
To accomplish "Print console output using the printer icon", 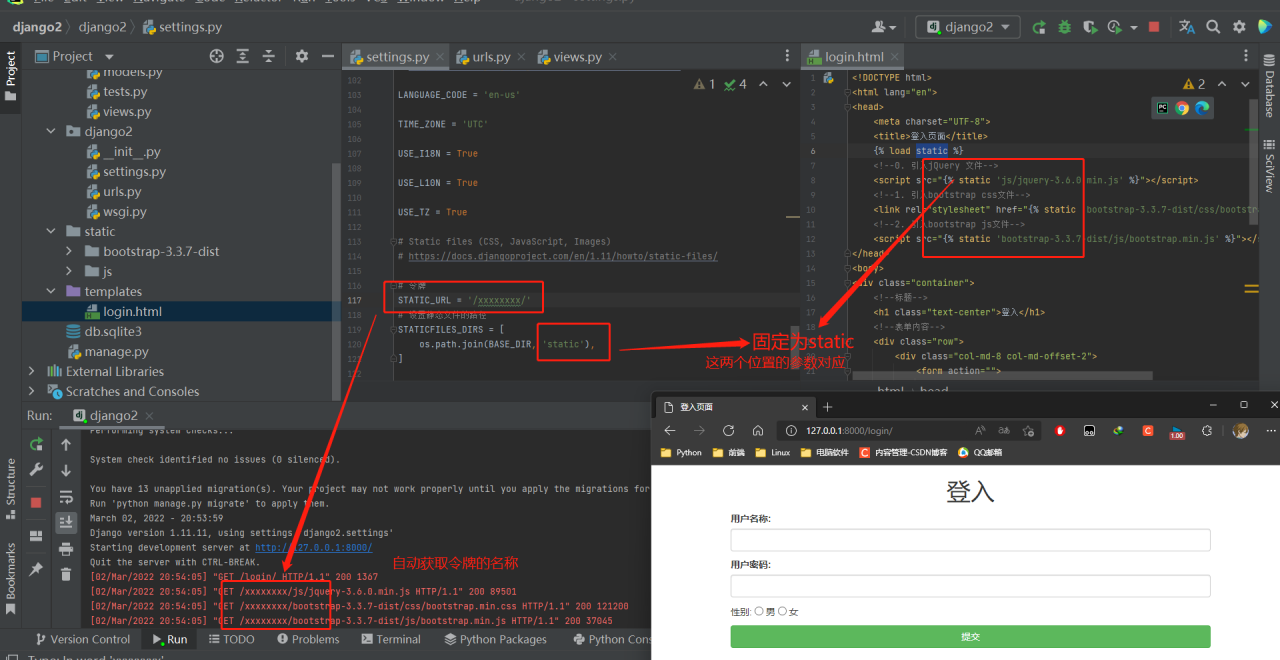I will [66, 548].
